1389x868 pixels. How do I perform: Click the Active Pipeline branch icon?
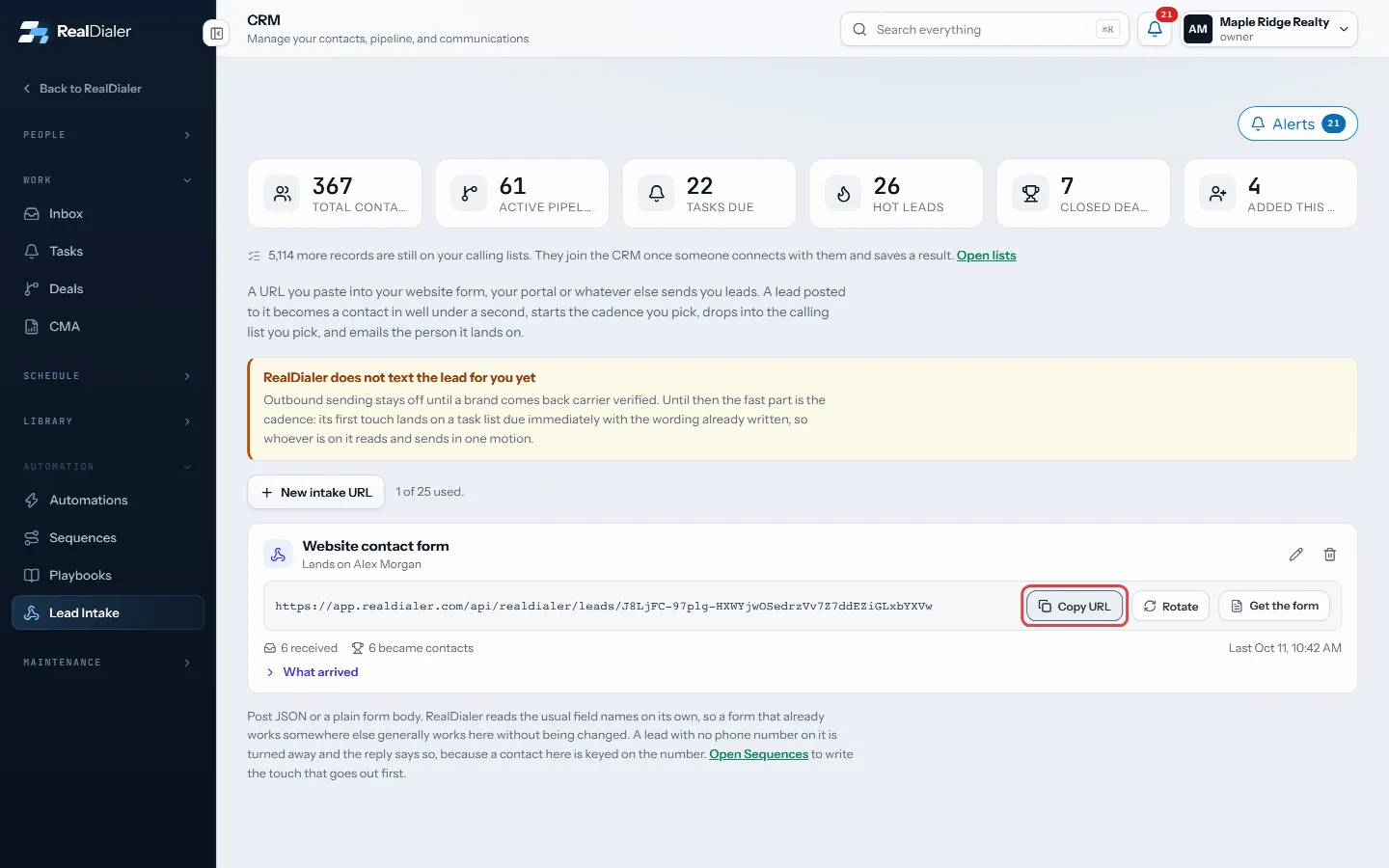pyautogui.click(x=469, y=194)
